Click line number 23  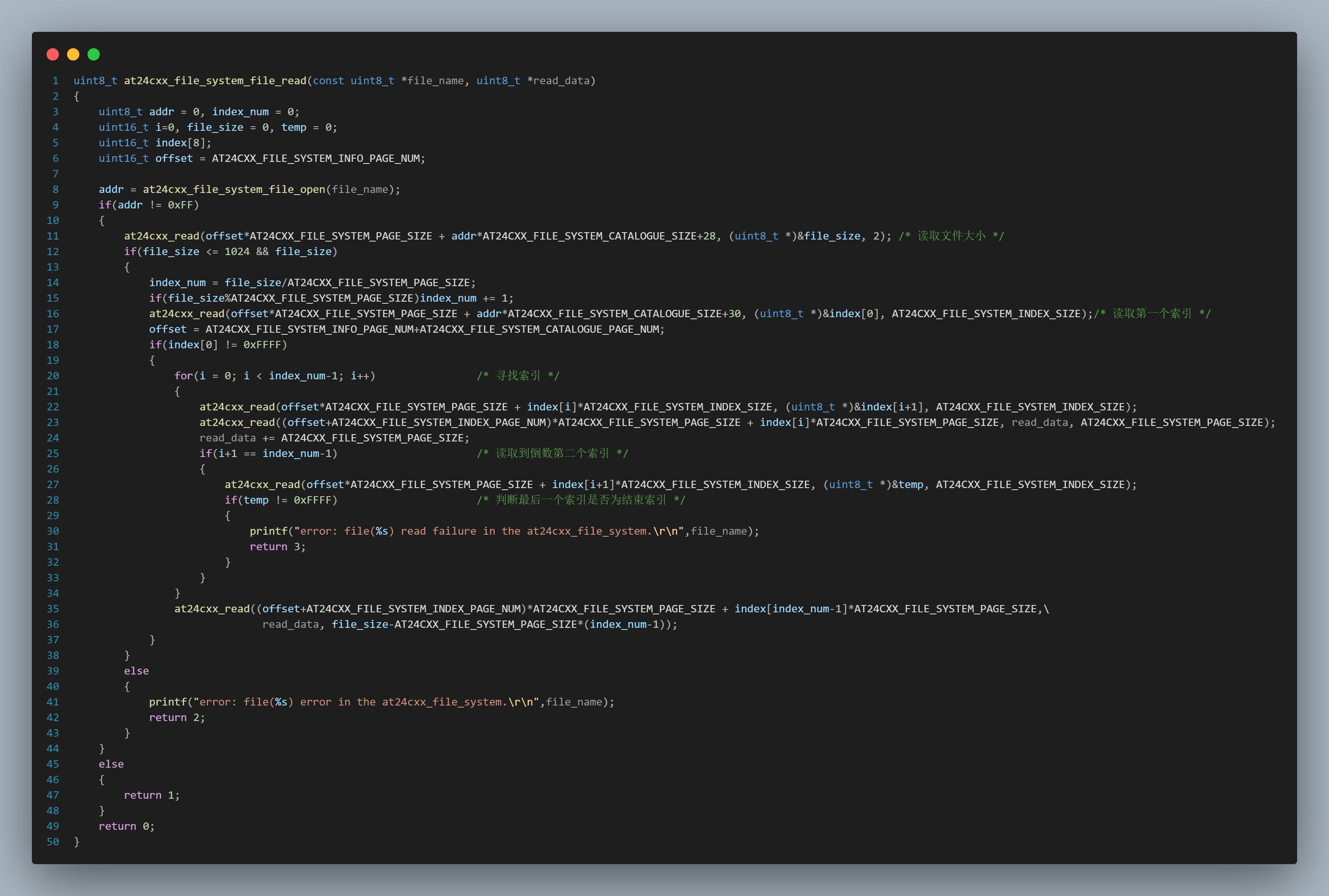click(x=53, y=422)
